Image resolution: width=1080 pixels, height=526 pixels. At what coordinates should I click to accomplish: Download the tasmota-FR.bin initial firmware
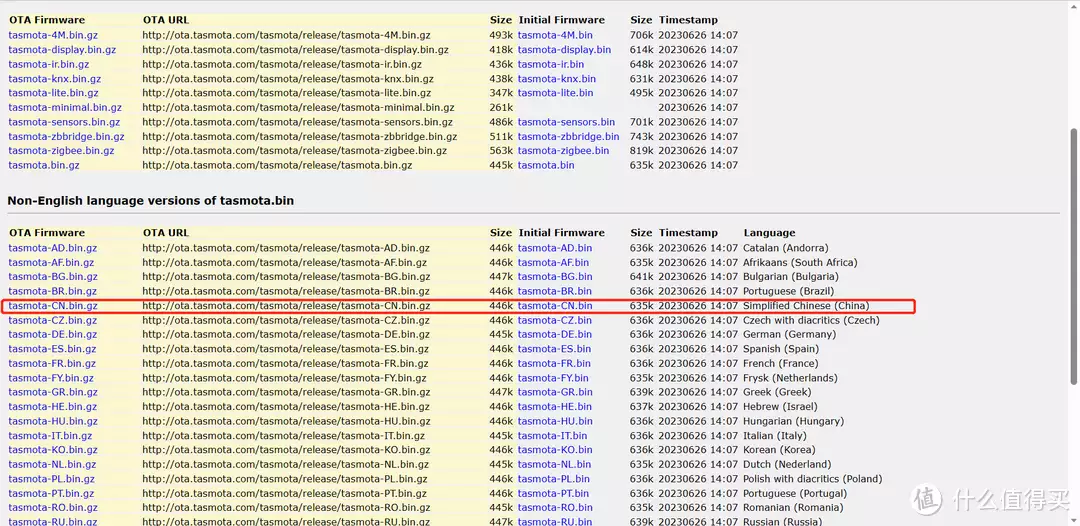click(x=554, y=364)
